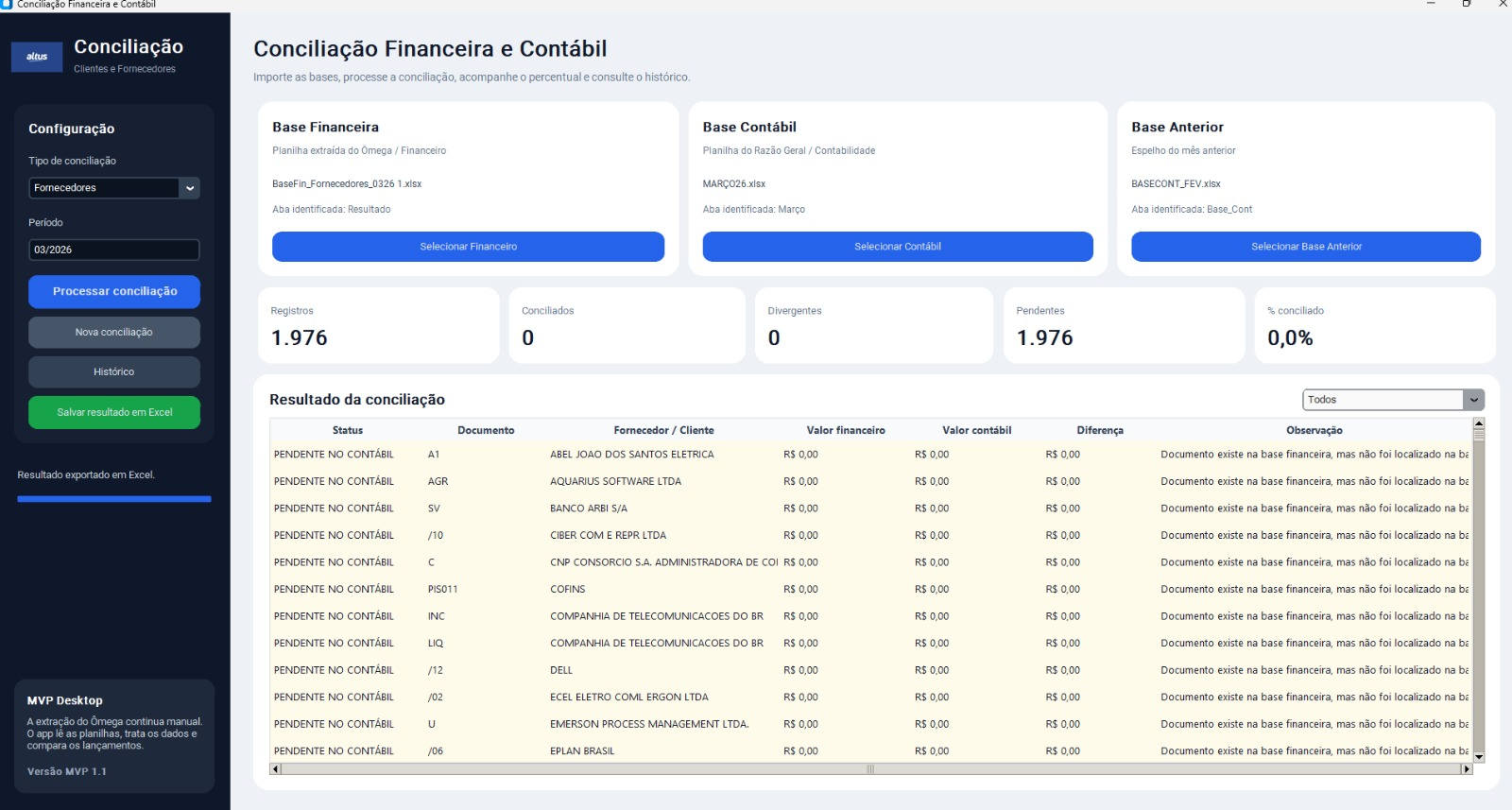The image size is (1512, 810).
Task: Click Selecionar Contábil button
Action: [898, 247]
